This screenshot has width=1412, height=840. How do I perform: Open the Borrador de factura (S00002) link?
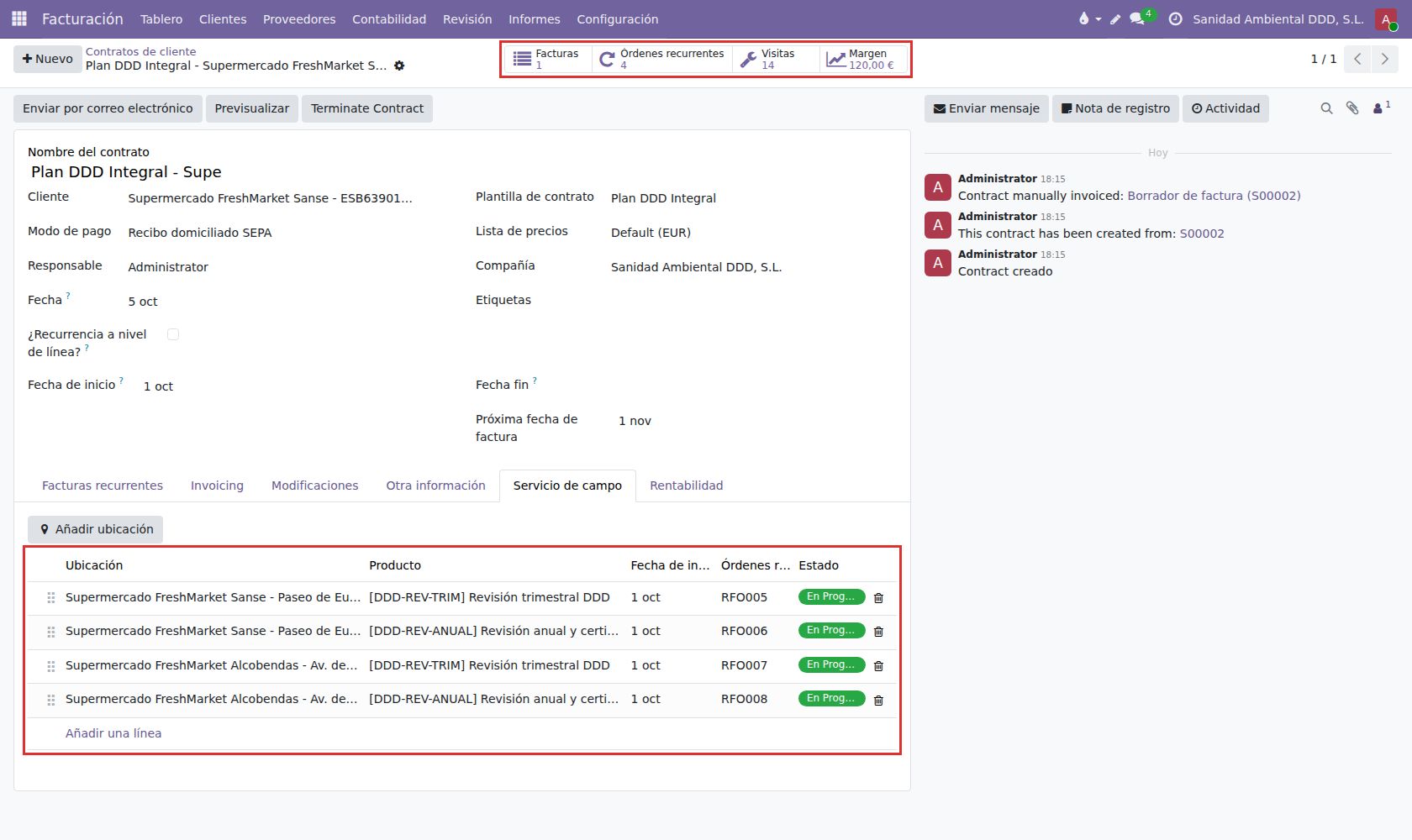tap(1214, 196)
